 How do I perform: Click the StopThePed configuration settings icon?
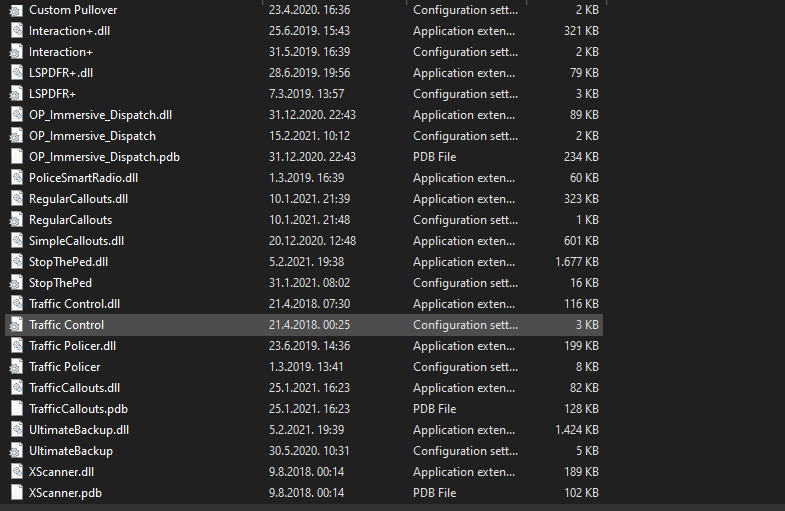16,283
